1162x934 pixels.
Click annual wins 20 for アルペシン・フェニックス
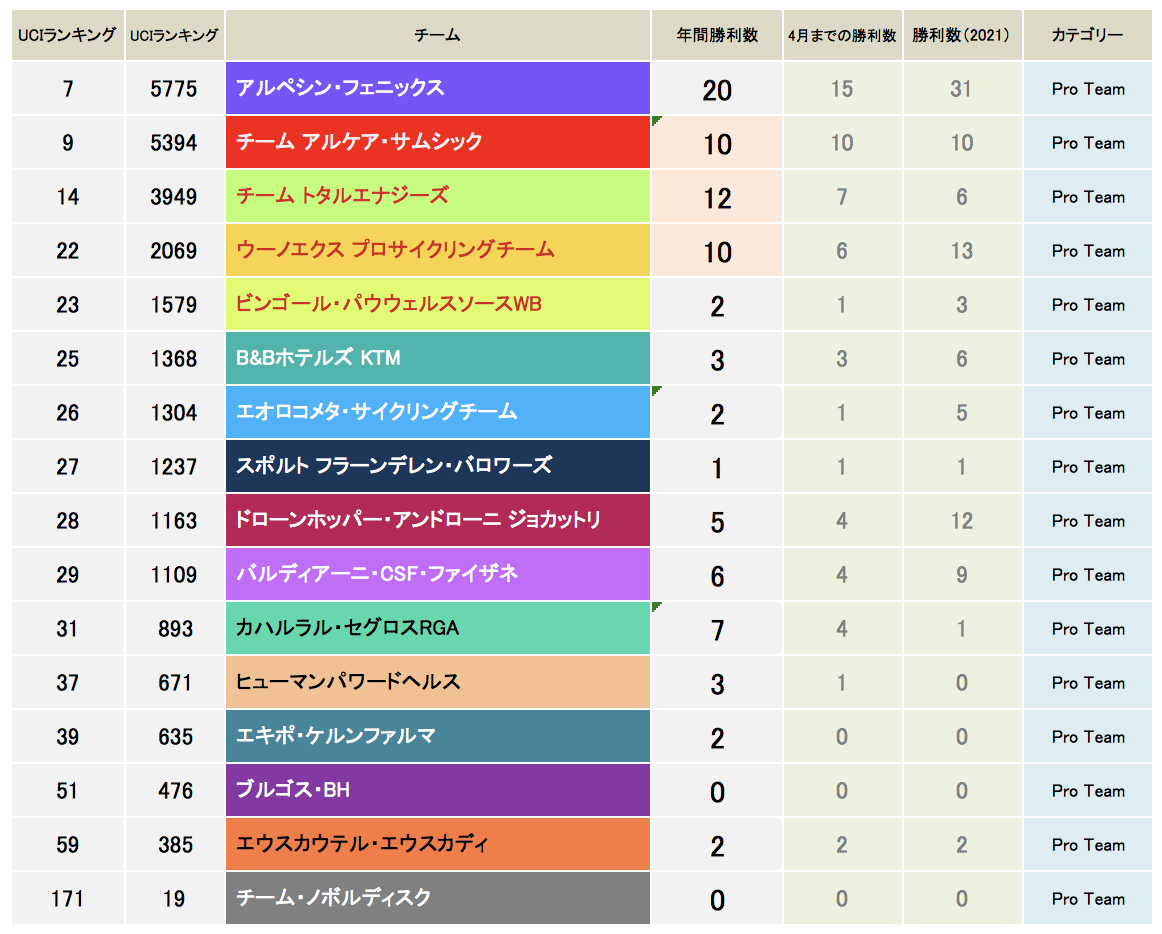[717, 90]
